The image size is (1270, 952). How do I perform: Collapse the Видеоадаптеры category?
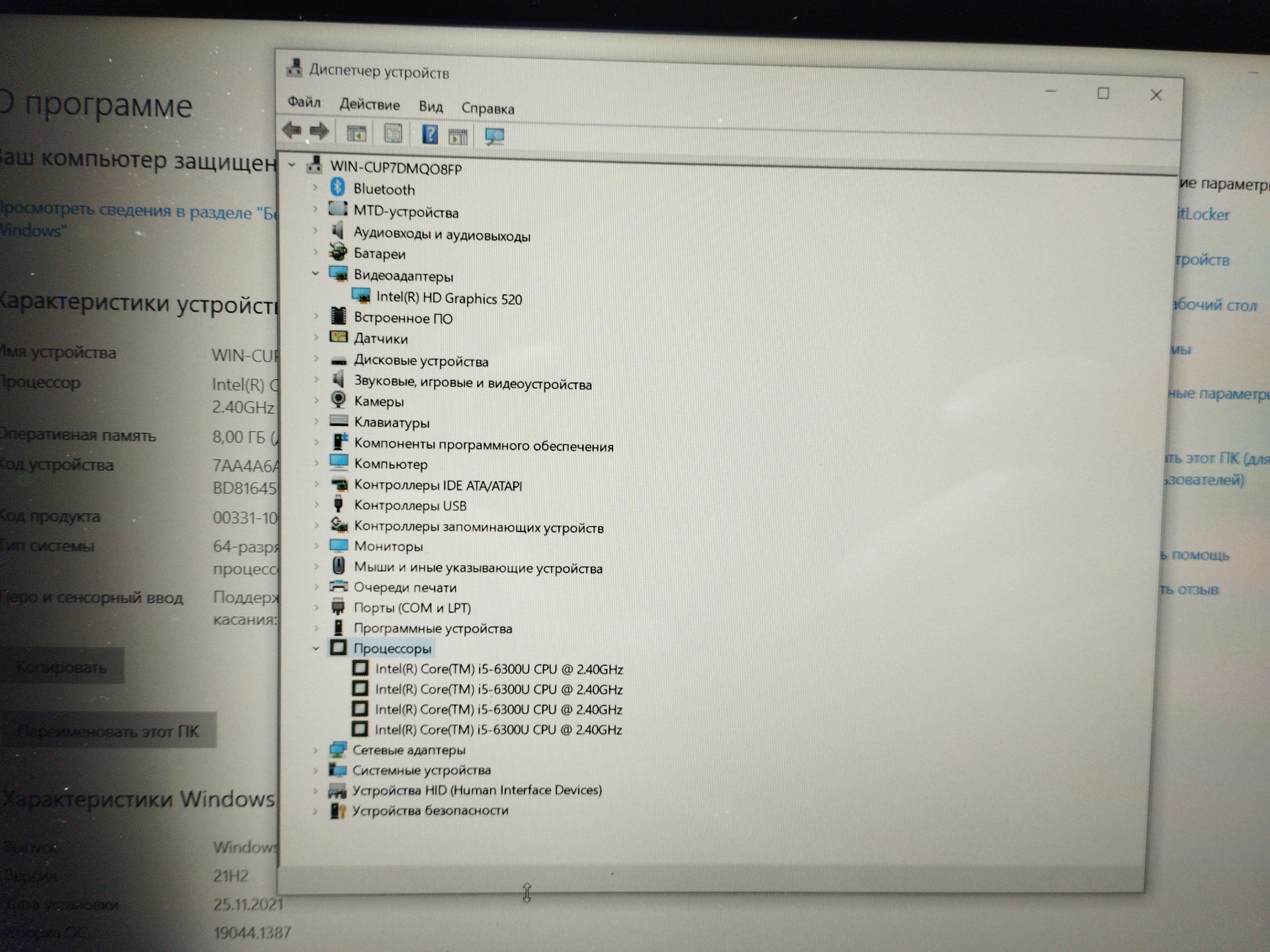click(315, 274)
